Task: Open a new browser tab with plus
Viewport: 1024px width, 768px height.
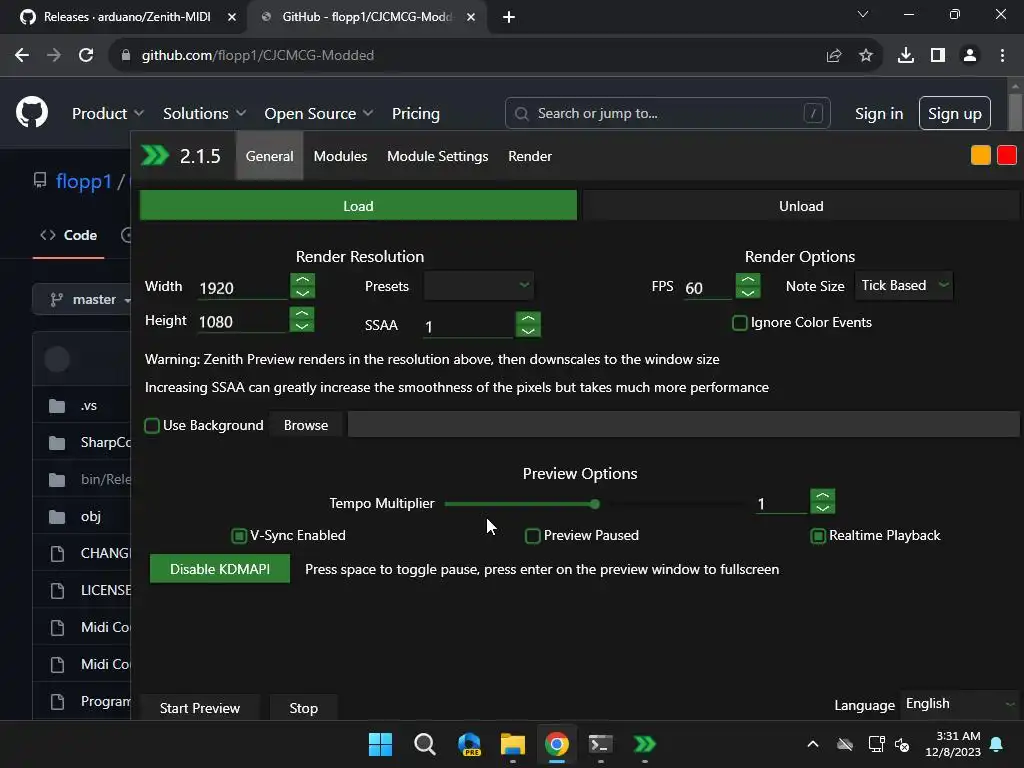Action: (x=509, y=17)
